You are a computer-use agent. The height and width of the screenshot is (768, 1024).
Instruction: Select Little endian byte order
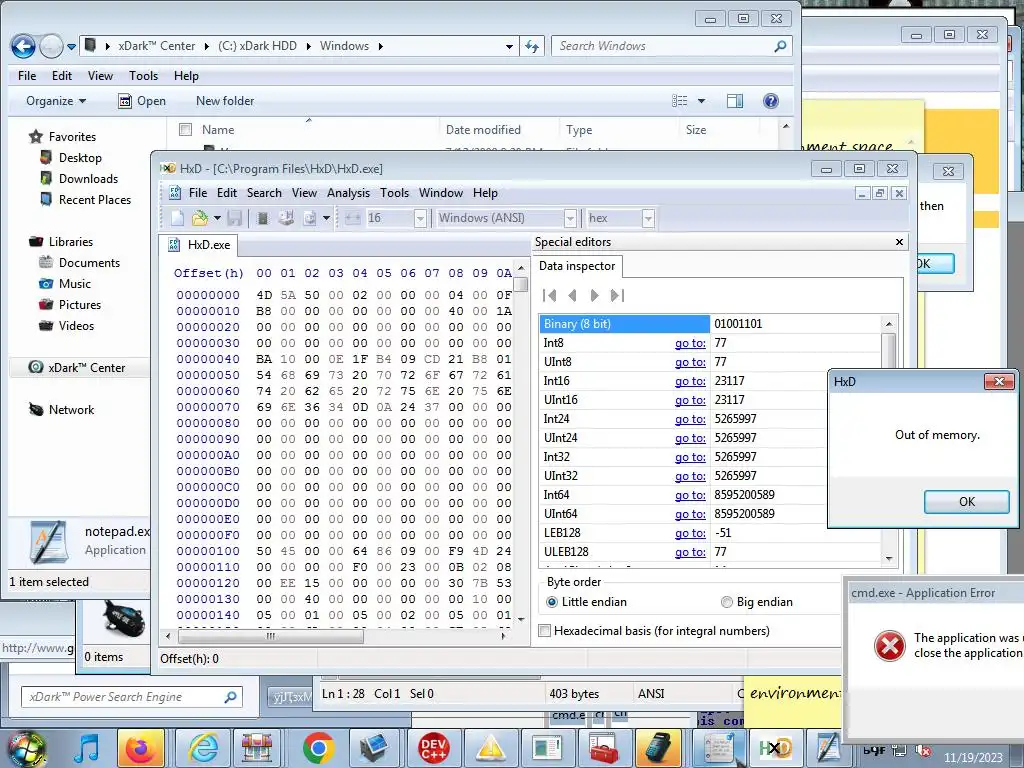(586, 602)
